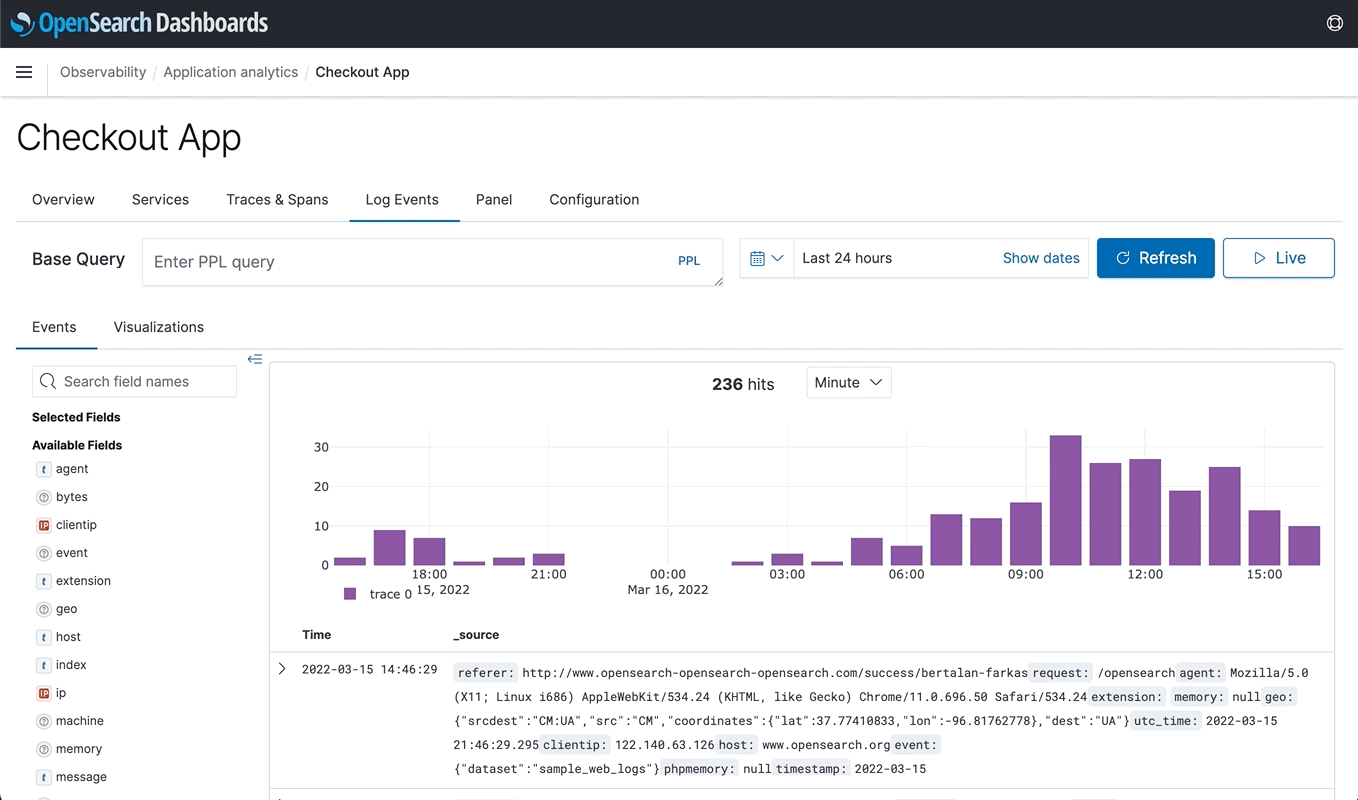Open the navigation hamburger menu

tap(24, 71)
